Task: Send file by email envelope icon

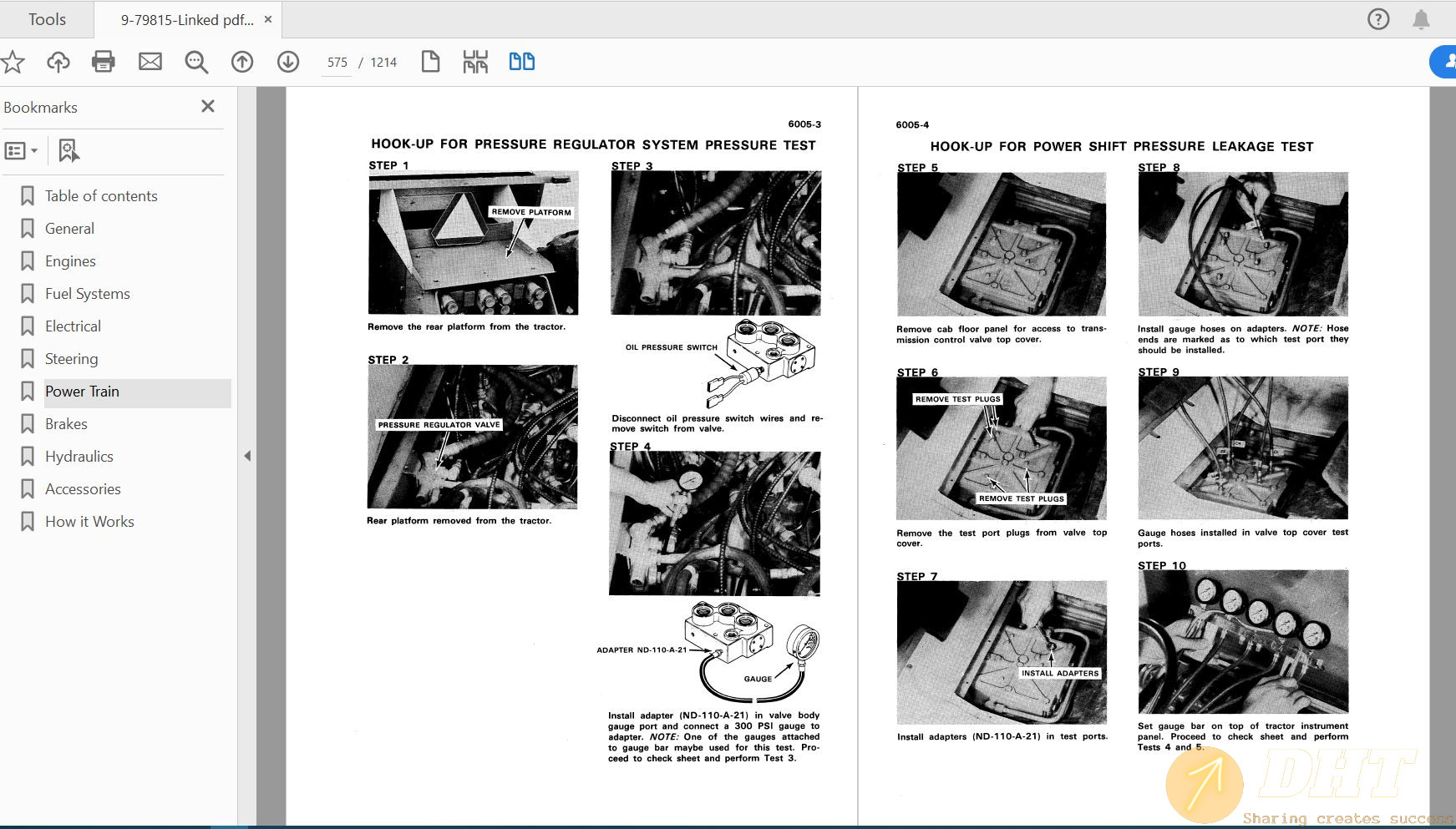Action: 150,62
